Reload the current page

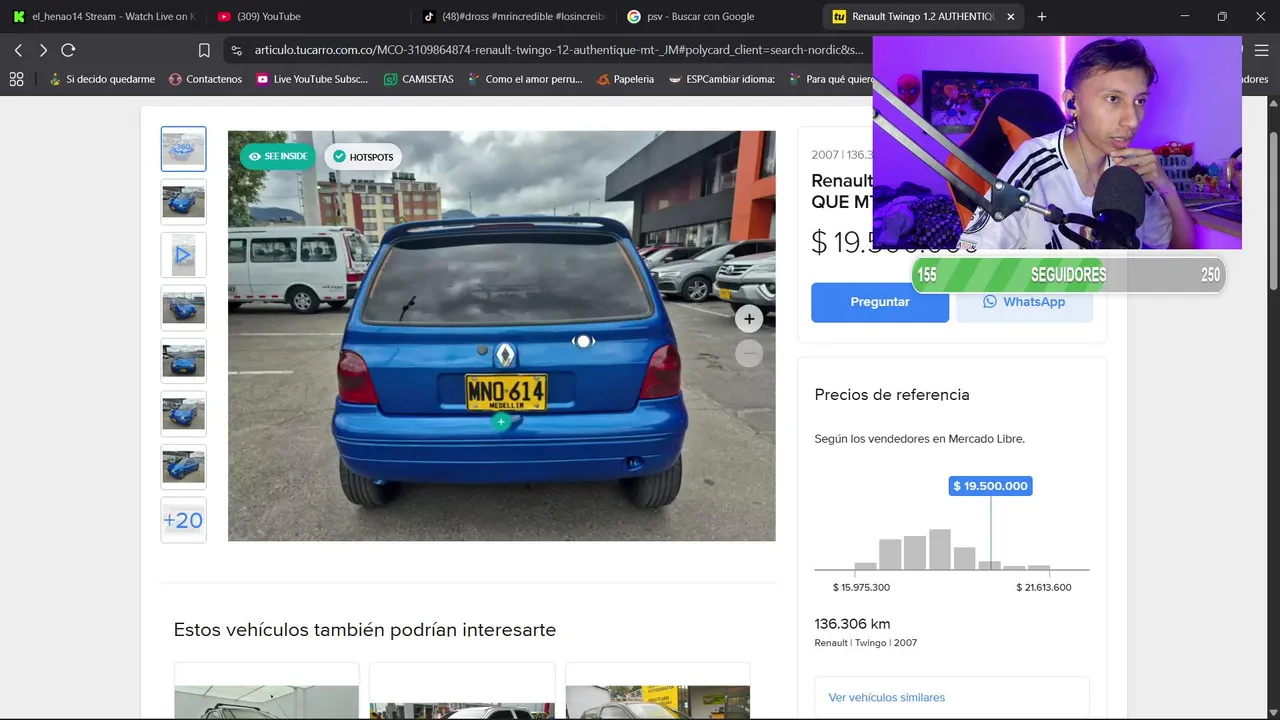coord(68,50)
